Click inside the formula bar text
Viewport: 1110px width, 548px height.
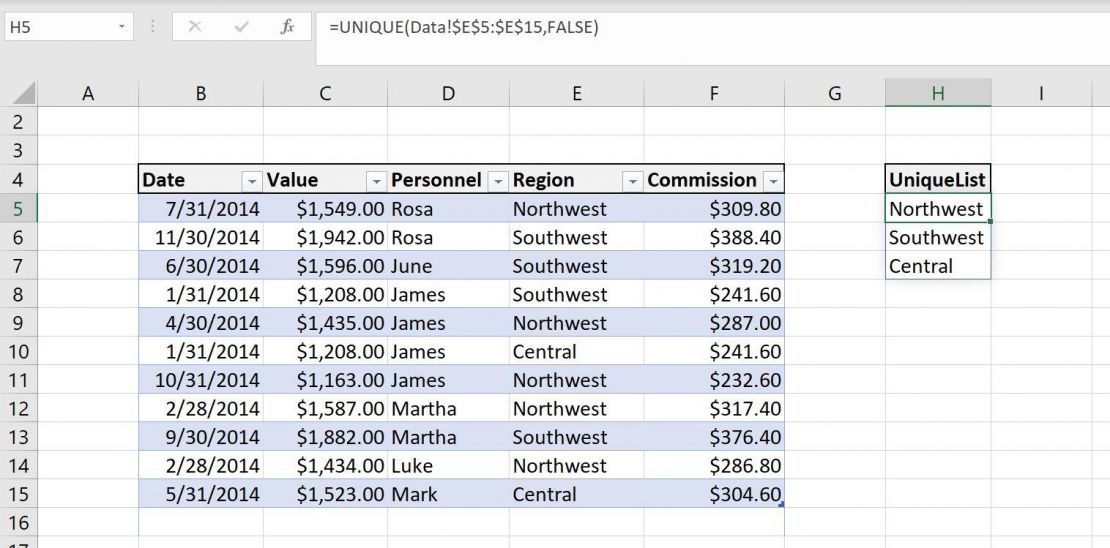[700, 28]
